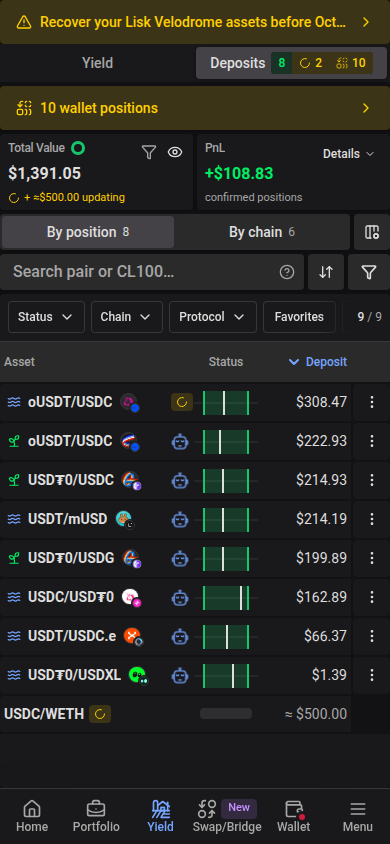Focus the Search pair or CL100 field
Image resolution: width=390 pixels, height=844 pixels.
pos(152,272)
